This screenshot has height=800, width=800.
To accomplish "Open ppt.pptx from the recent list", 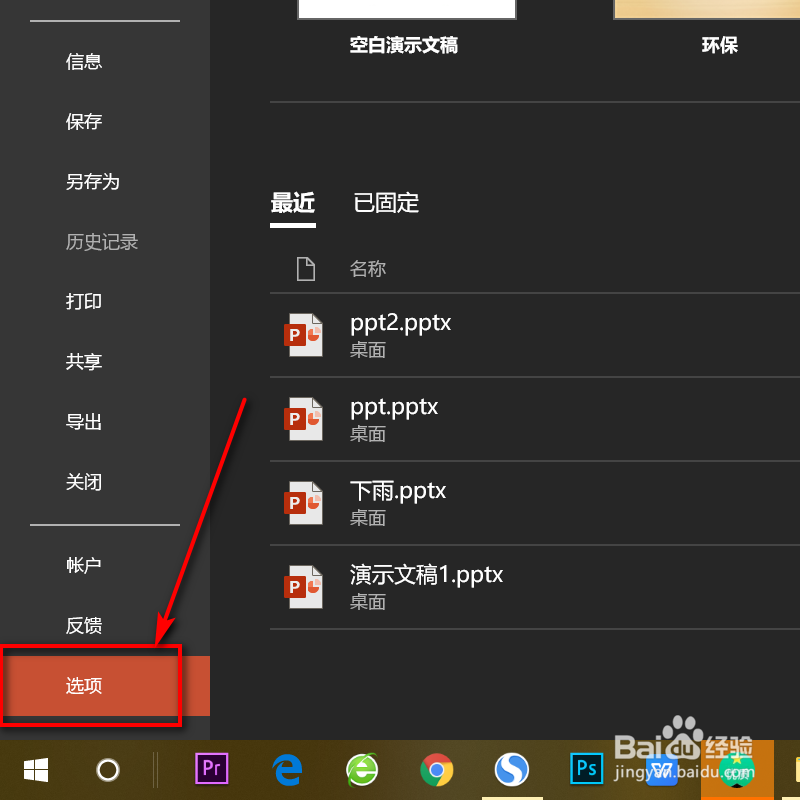I will coord(535,419).
